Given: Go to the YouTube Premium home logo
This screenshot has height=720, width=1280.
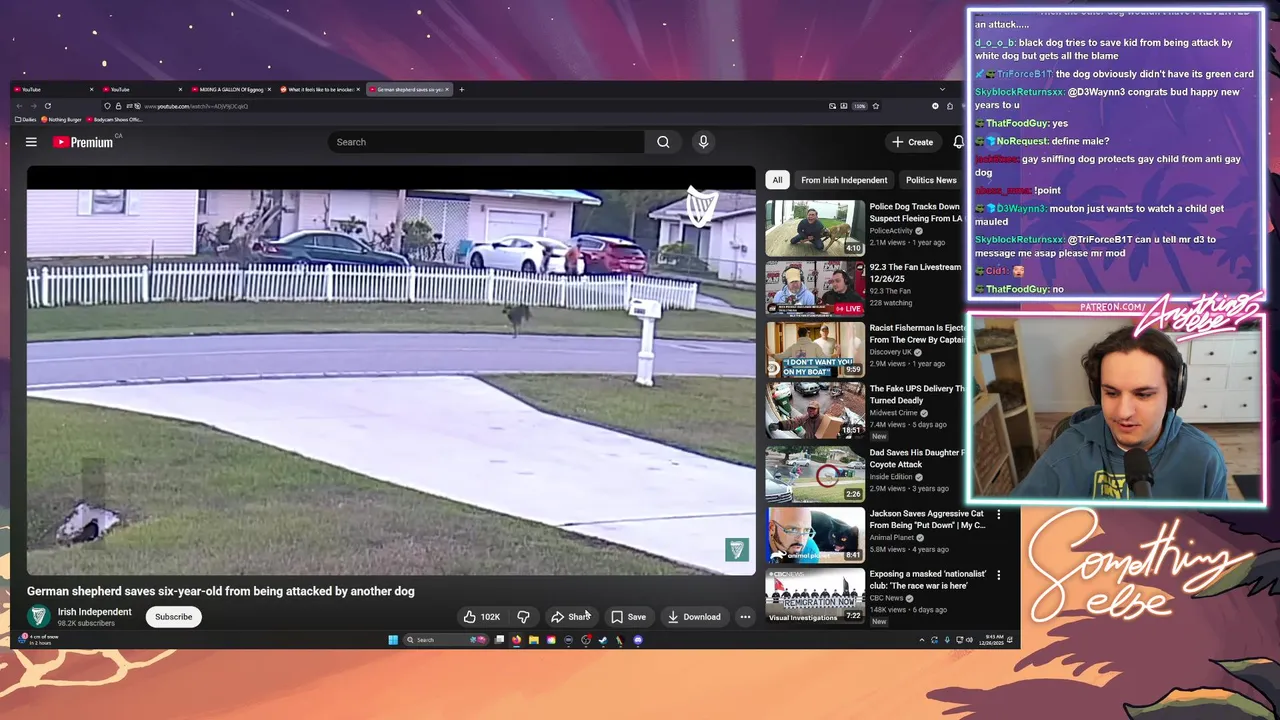Looking at the screenshot, I should 84,142.
